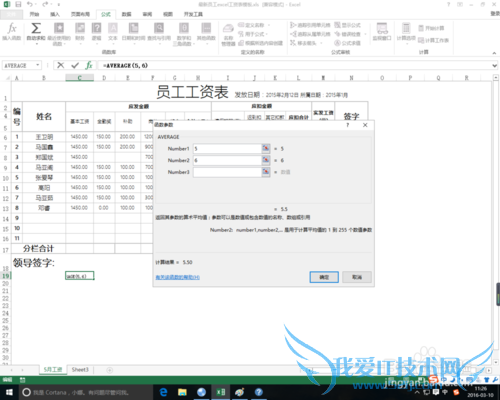Click Calculate Sheet in the ribbon
This screenshot has width=500, height=400.
(433, 40)
